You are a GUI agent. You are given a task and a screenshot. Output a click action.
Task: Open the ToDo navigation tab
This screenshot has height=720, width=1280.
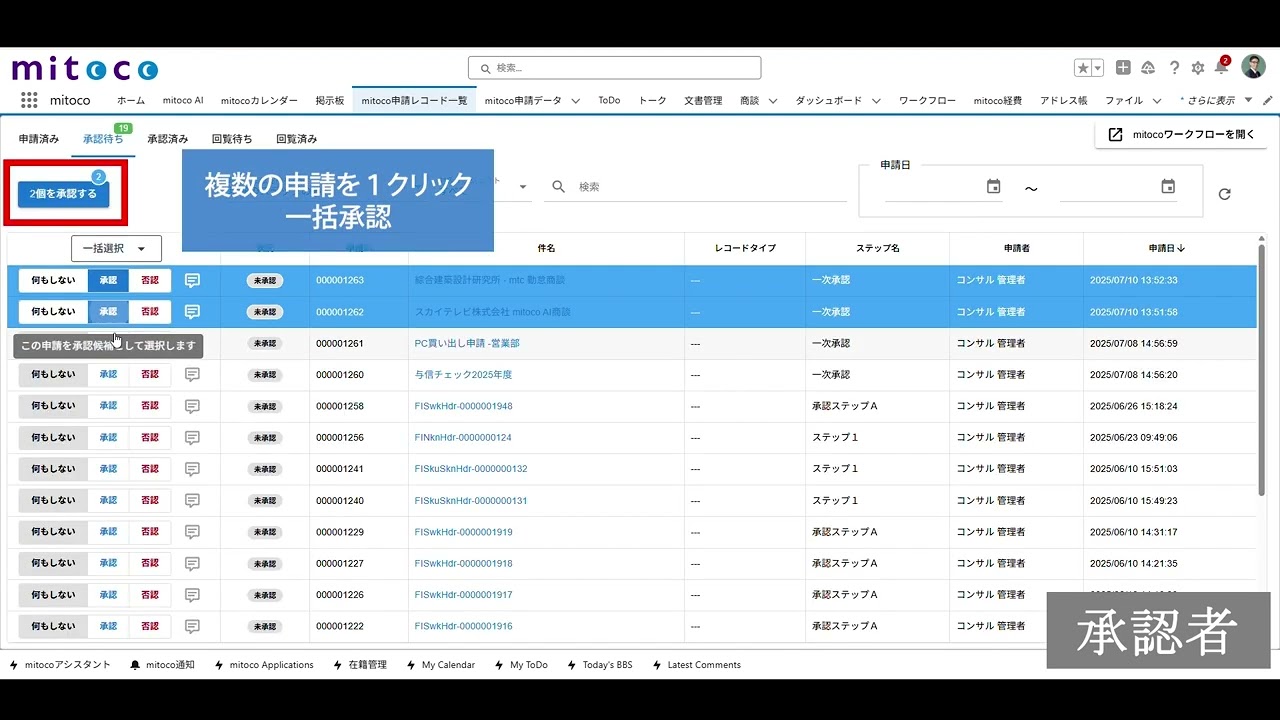[x=609, y=101]
